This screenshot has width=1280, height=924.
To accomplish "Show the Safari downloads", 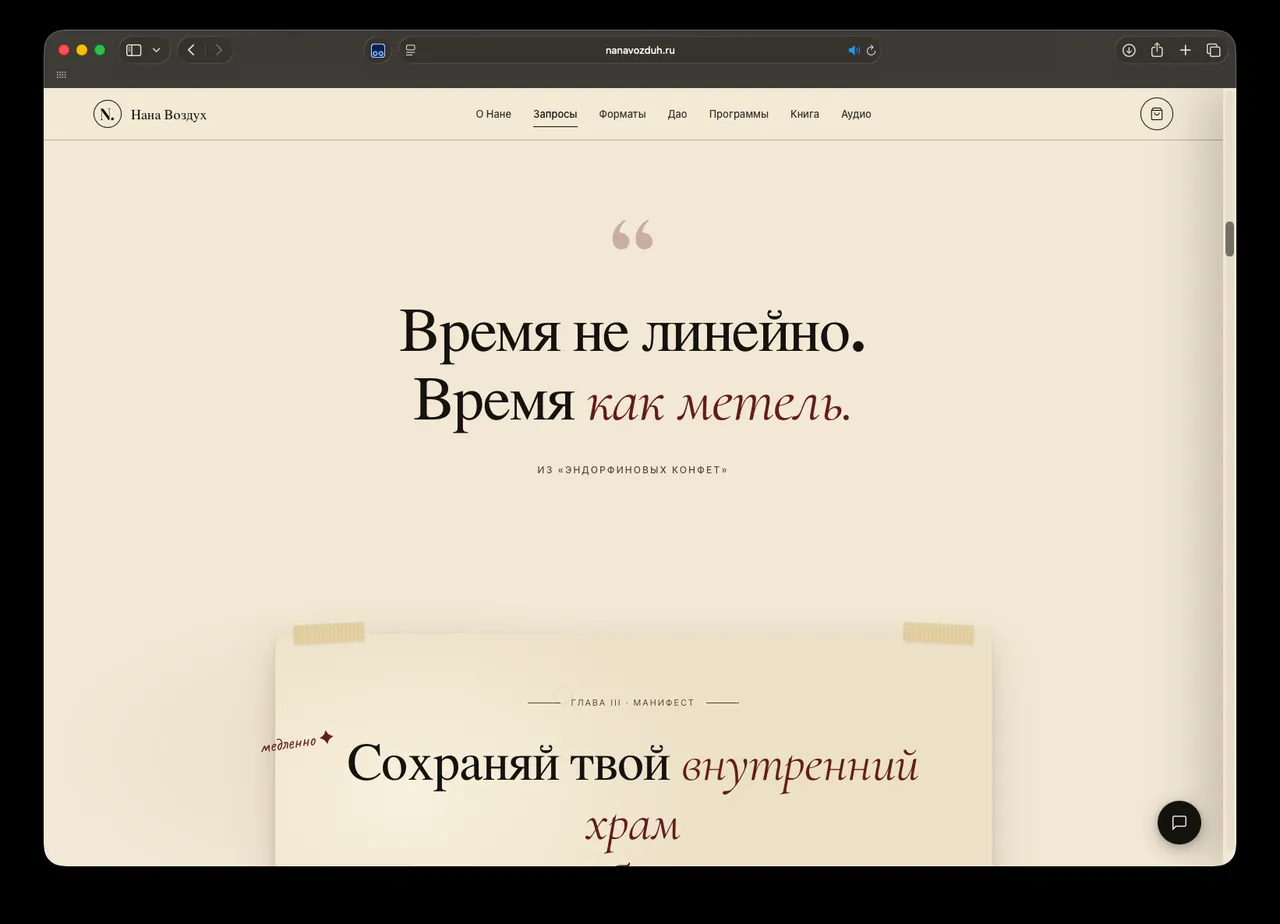I will click(1129, 50).
